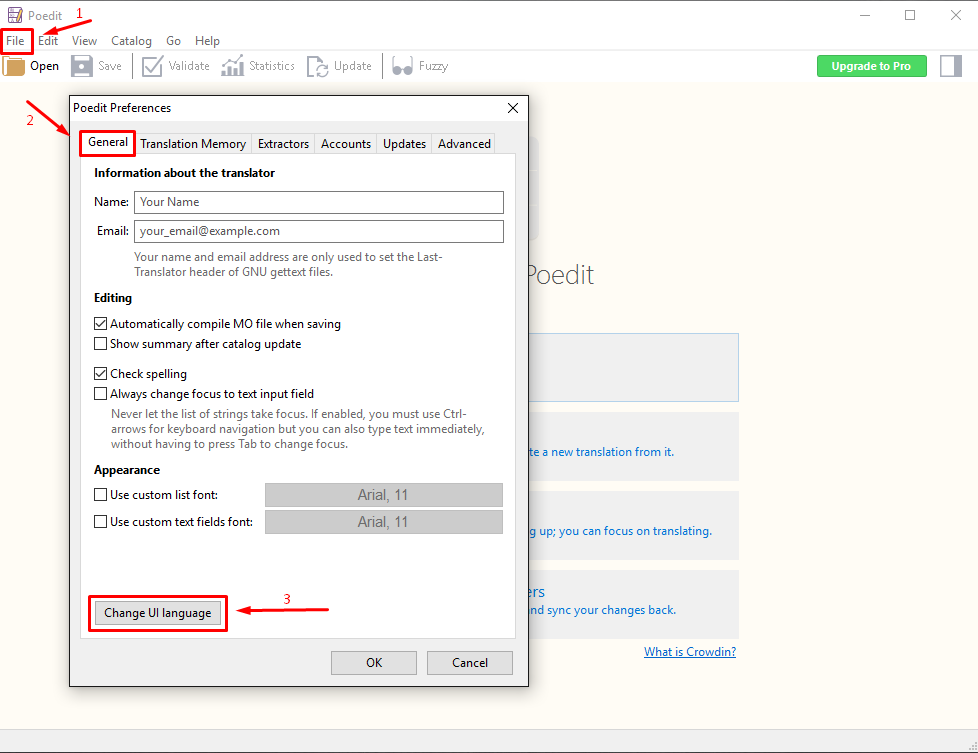Viewport: 978px width, 753px height.
Task: Click the Open folder icon in toolbar
Action: click(x=13, y=66)
